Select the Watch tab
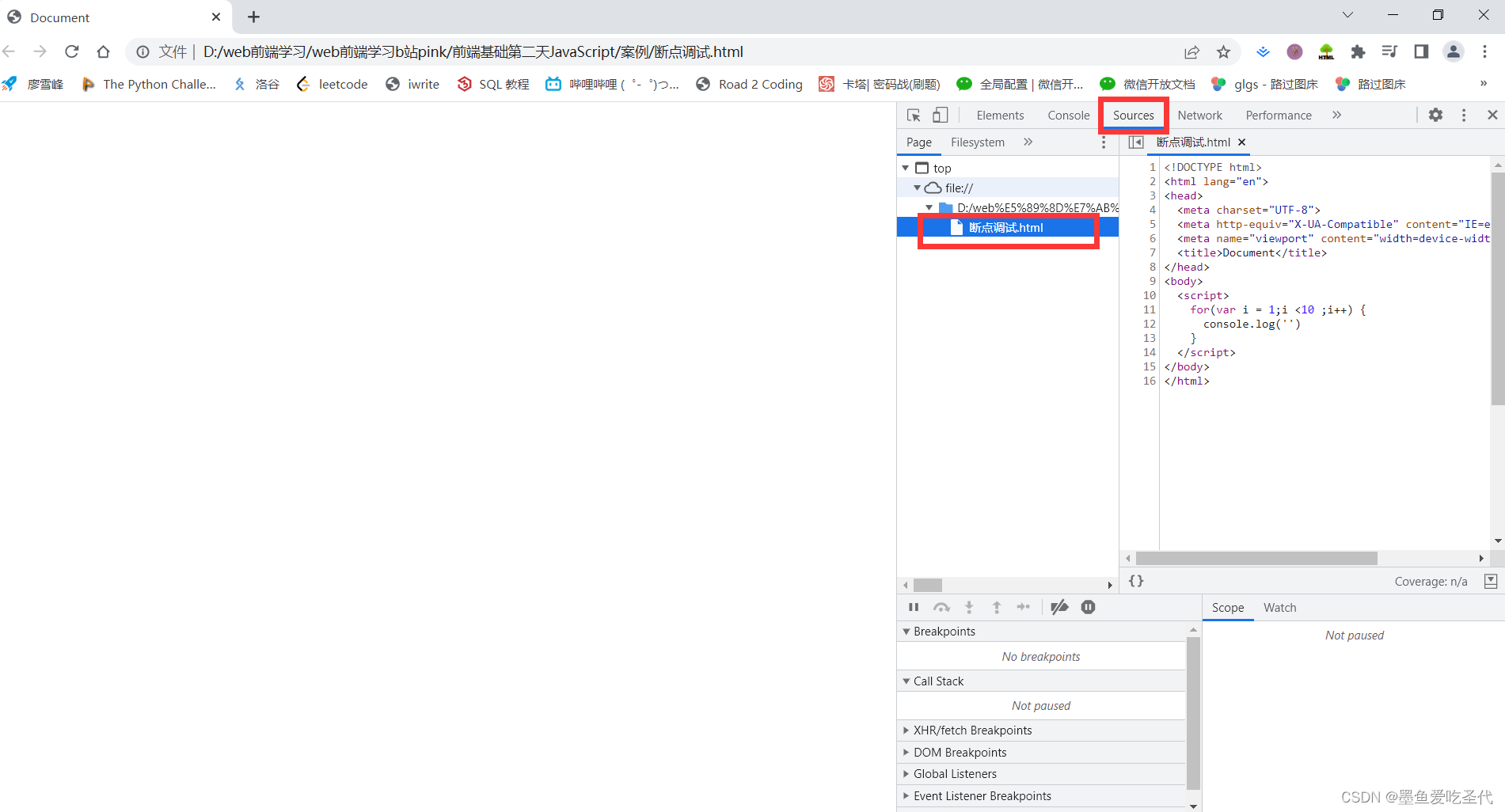Viewport: 1505px width, 812px height. 1279,608
